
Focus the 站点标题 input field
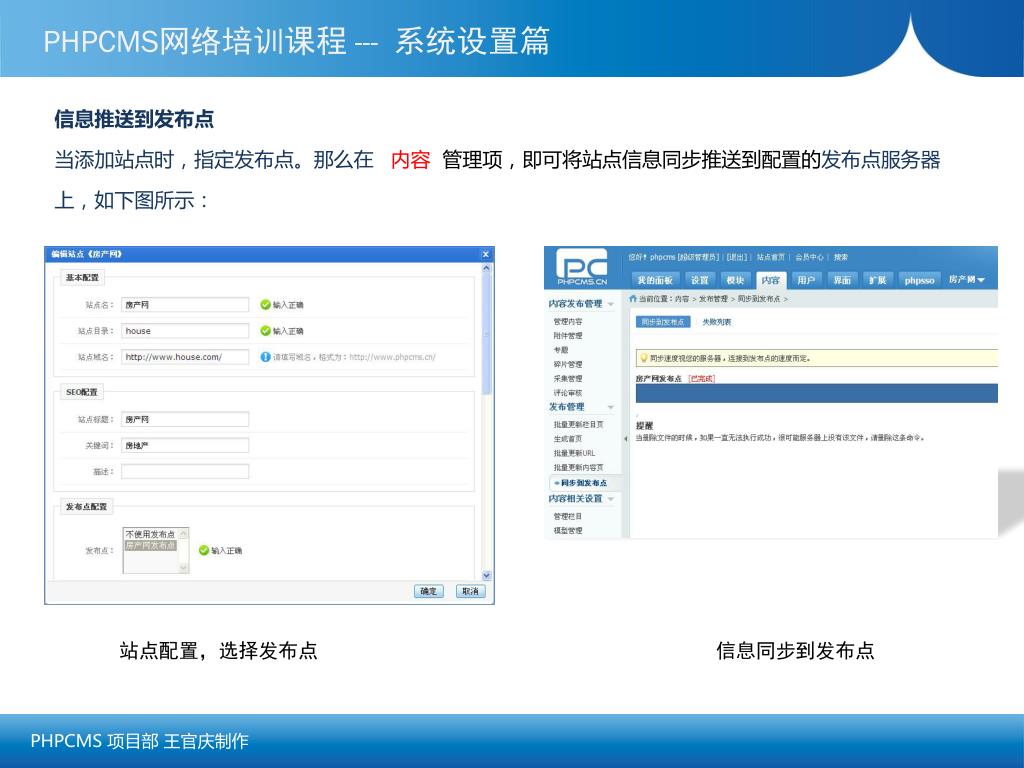point(185,419)
